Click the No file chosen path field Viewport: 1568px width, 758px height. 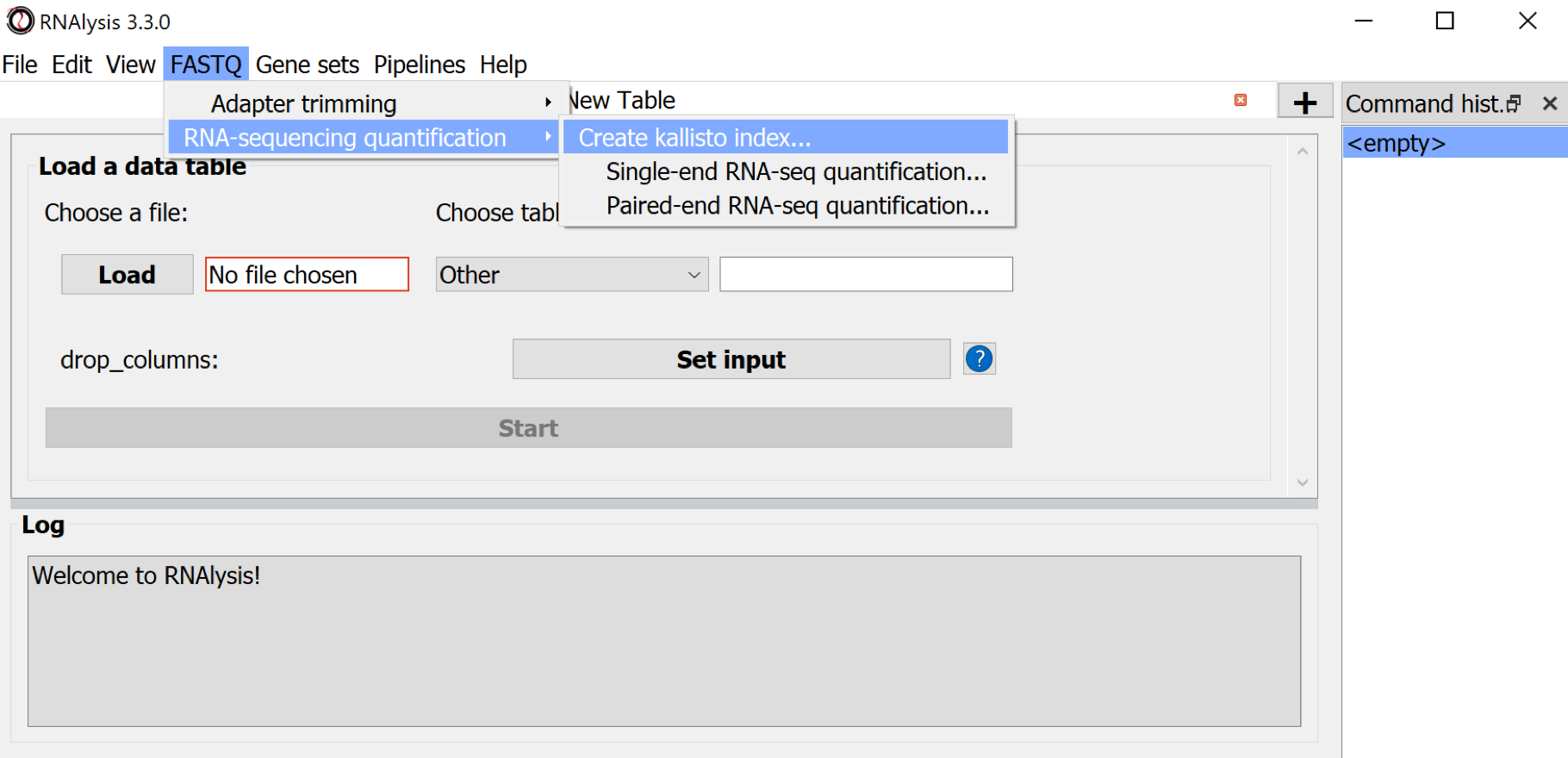pos(307,275)
